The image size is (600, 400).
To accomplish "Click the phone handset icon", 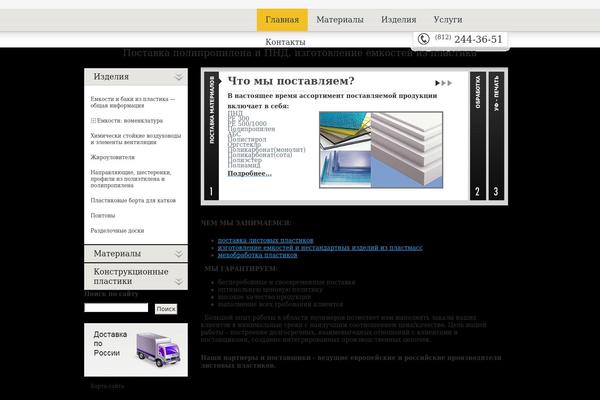I will tap(423, 39).
